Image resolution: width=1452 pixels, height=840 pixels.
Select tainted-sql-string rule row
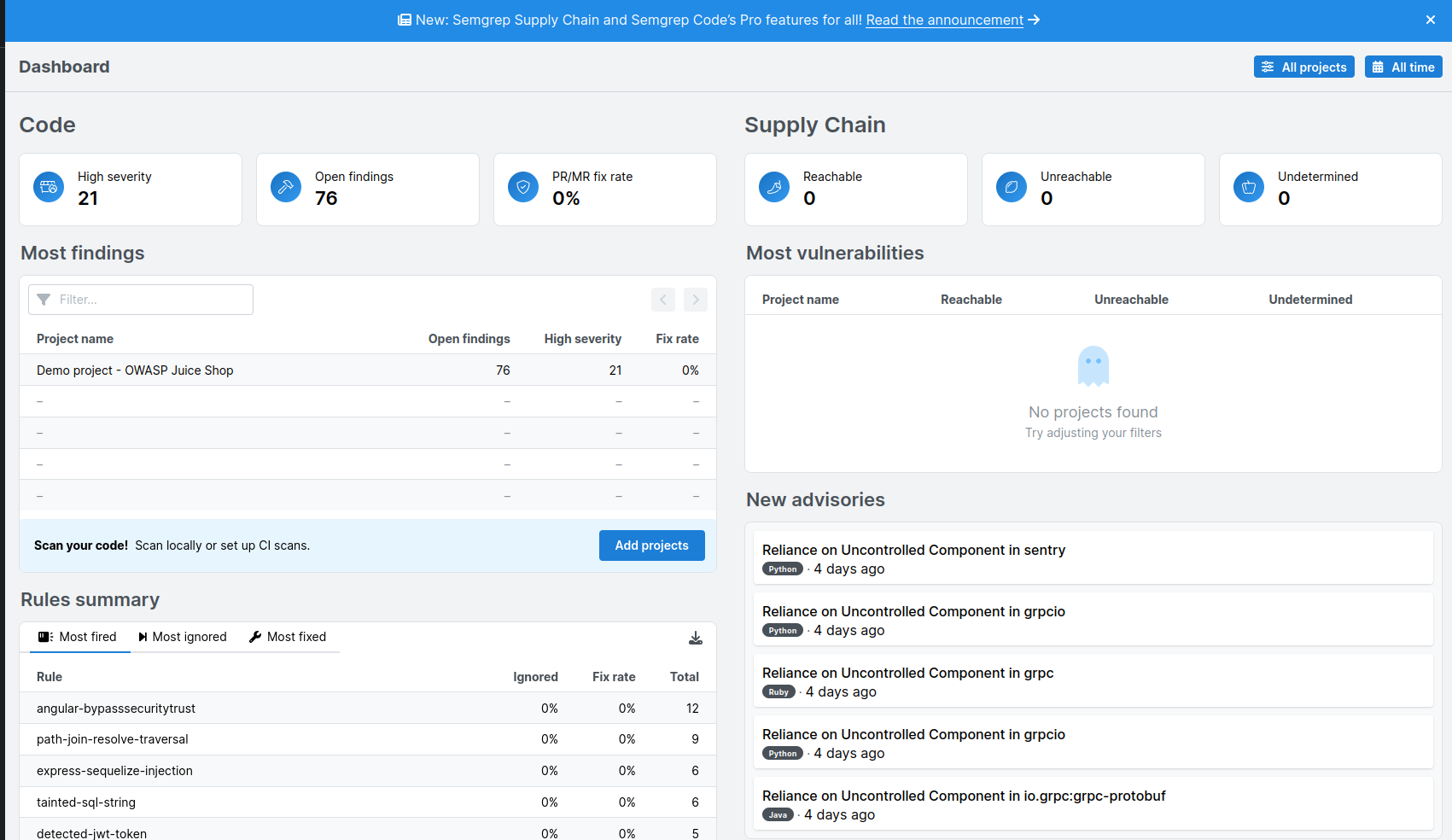point(368,802)
